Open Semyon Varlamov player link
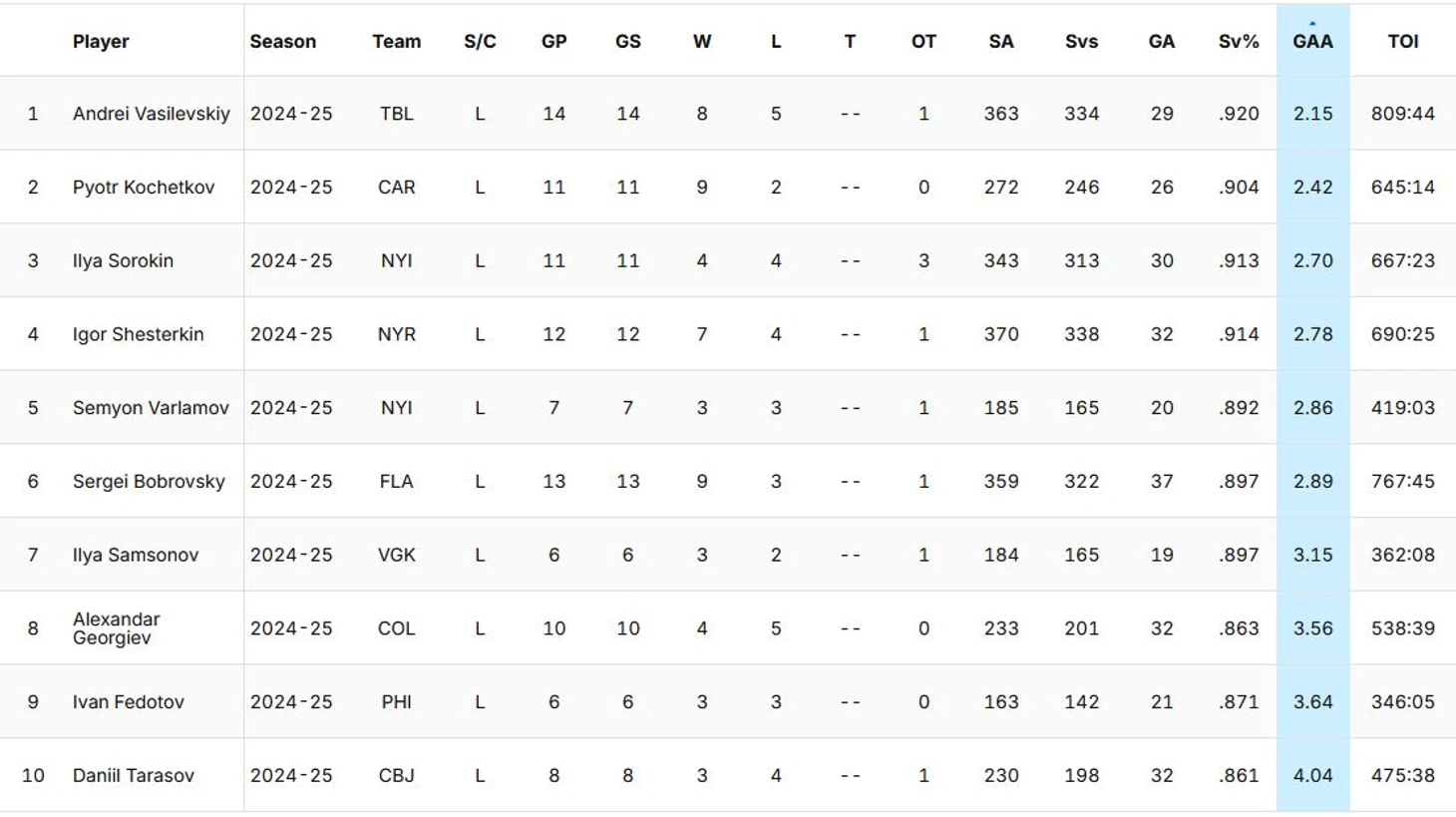1456x817 pixels. [151, 408]
